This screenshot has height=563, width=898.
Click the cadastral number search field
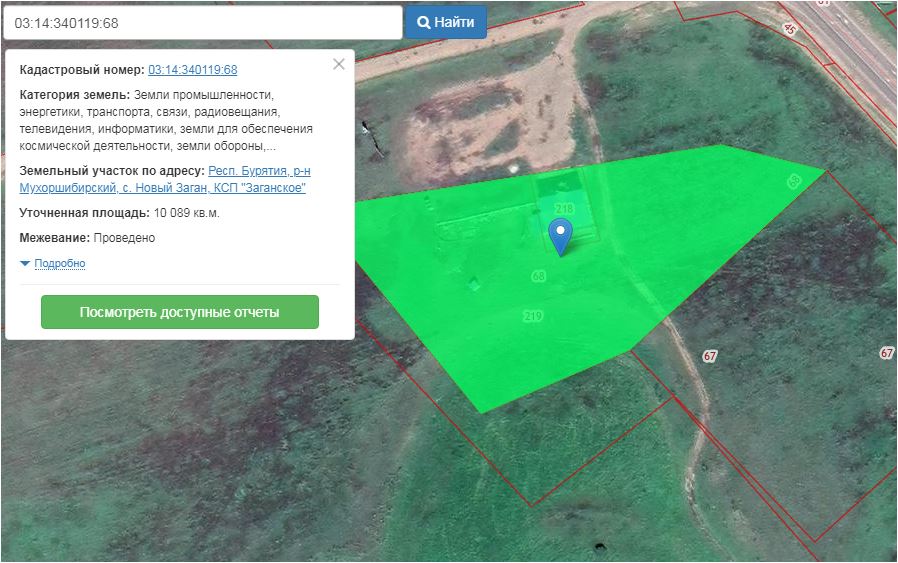tap(202, 22)
